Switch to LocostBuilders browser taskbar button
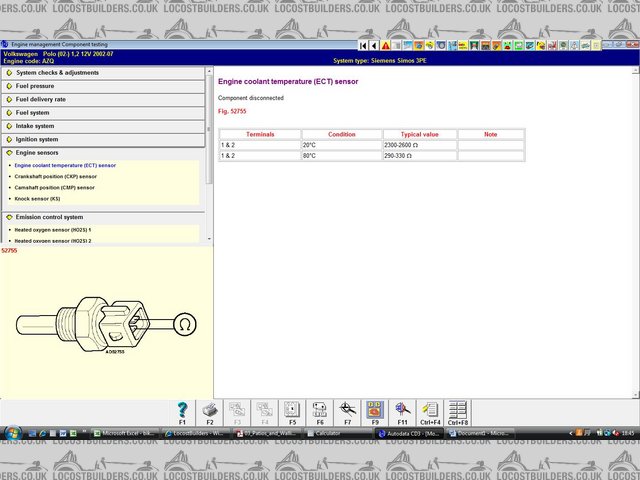Screen dimensions: 640x480 196,433
